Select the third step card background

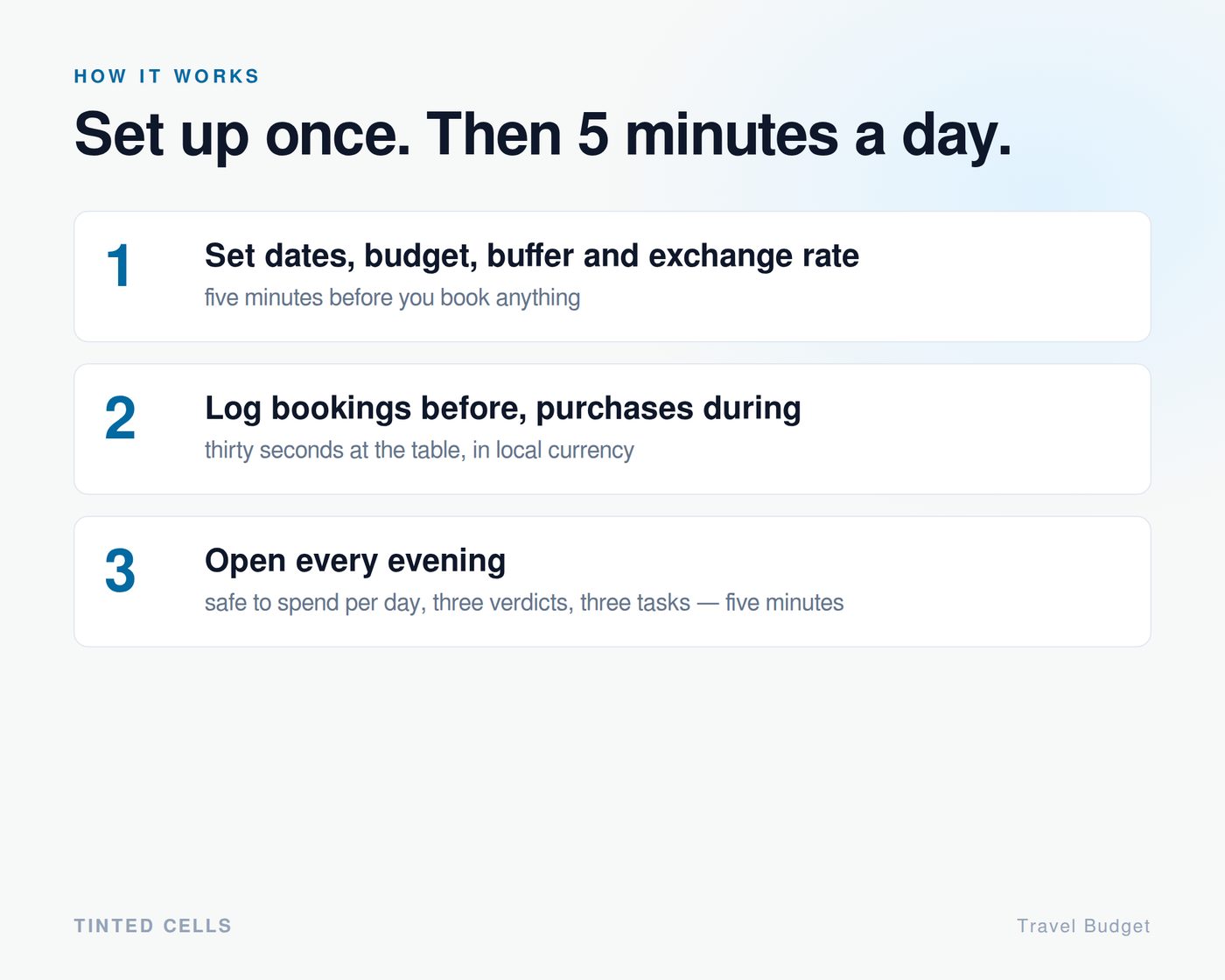612,581
